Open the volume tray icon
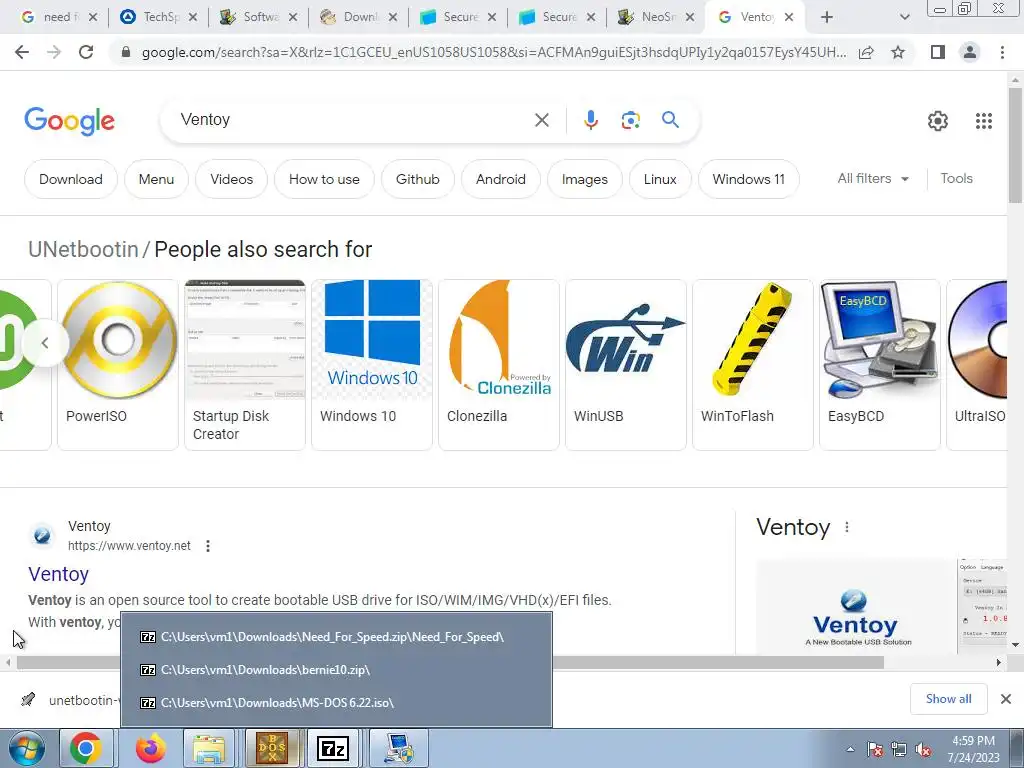This screenshot has width=1024, height=768. point(923,750)
